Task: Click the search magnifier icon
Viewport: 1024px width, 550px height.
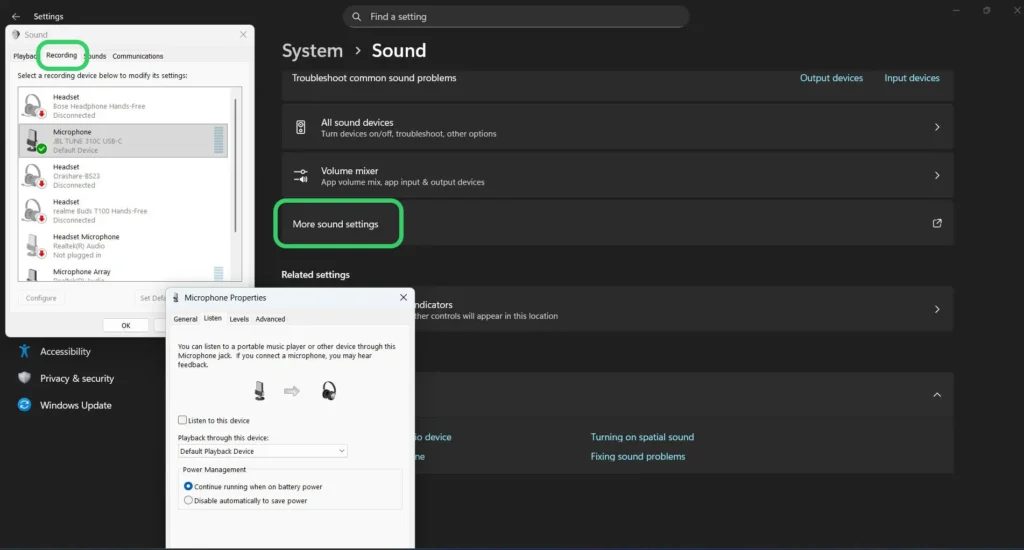Action: [357, 16]
